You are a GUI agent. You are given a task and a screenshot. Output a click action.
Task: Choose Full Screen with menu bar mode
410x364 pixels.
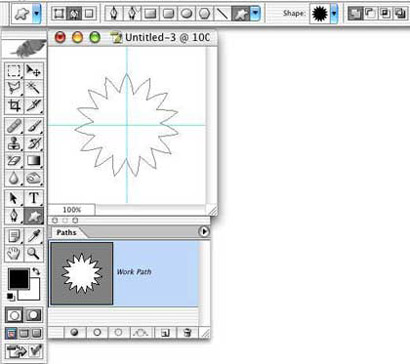coord(24,333)
